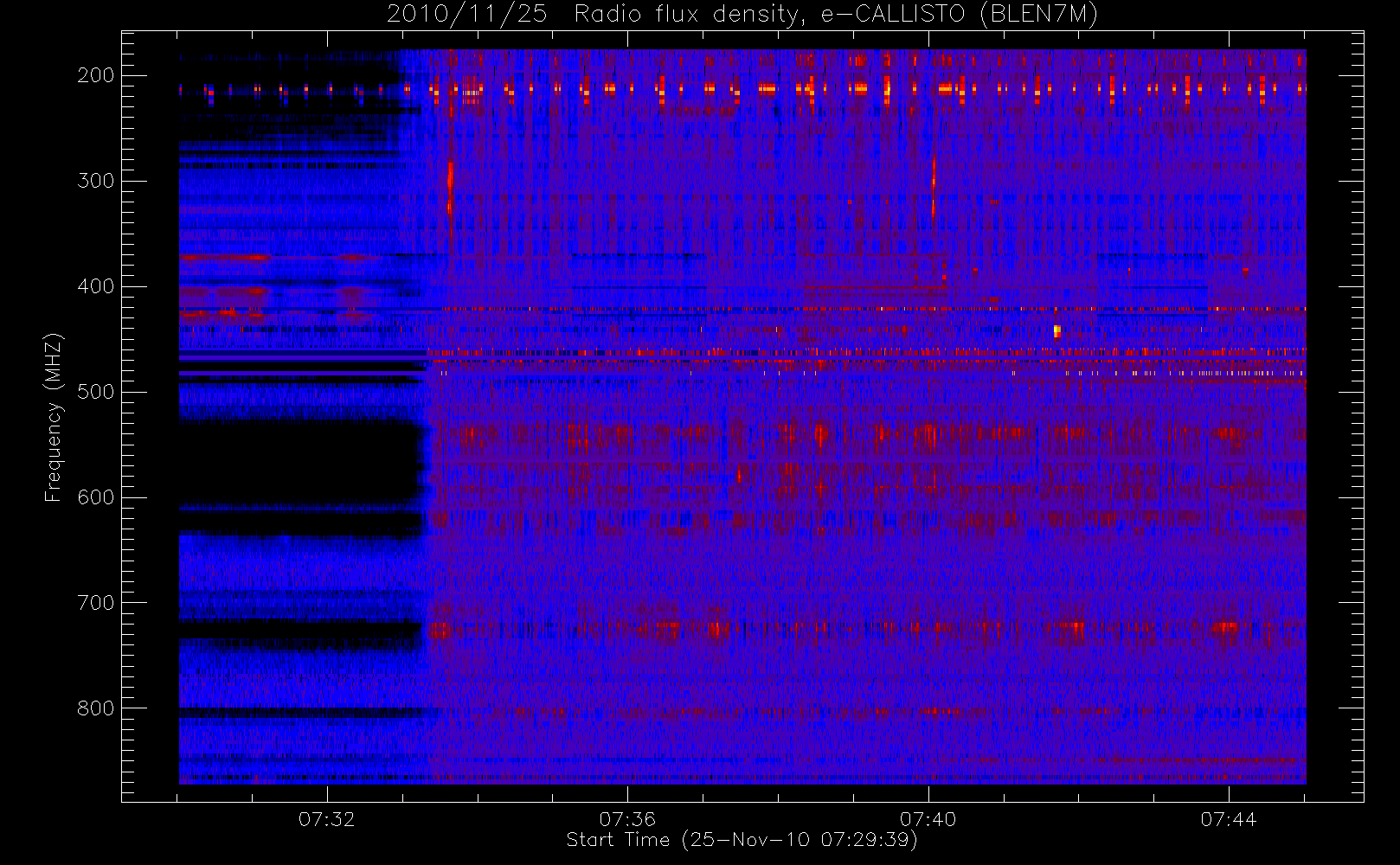Click the 07:32 time axis label
1400x865 pixels.
click(x=327, y=819)
